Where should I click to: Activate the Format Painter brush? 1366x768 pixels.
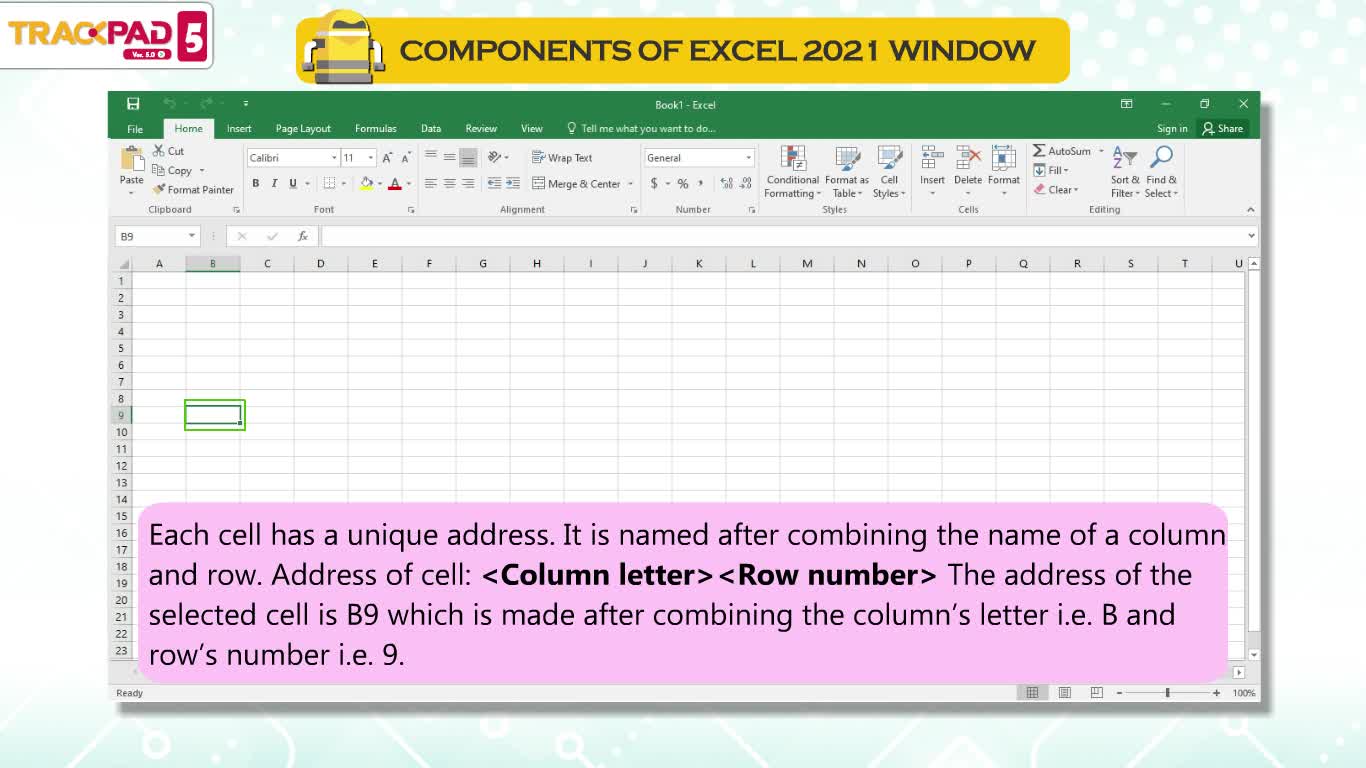coord(193,189)
